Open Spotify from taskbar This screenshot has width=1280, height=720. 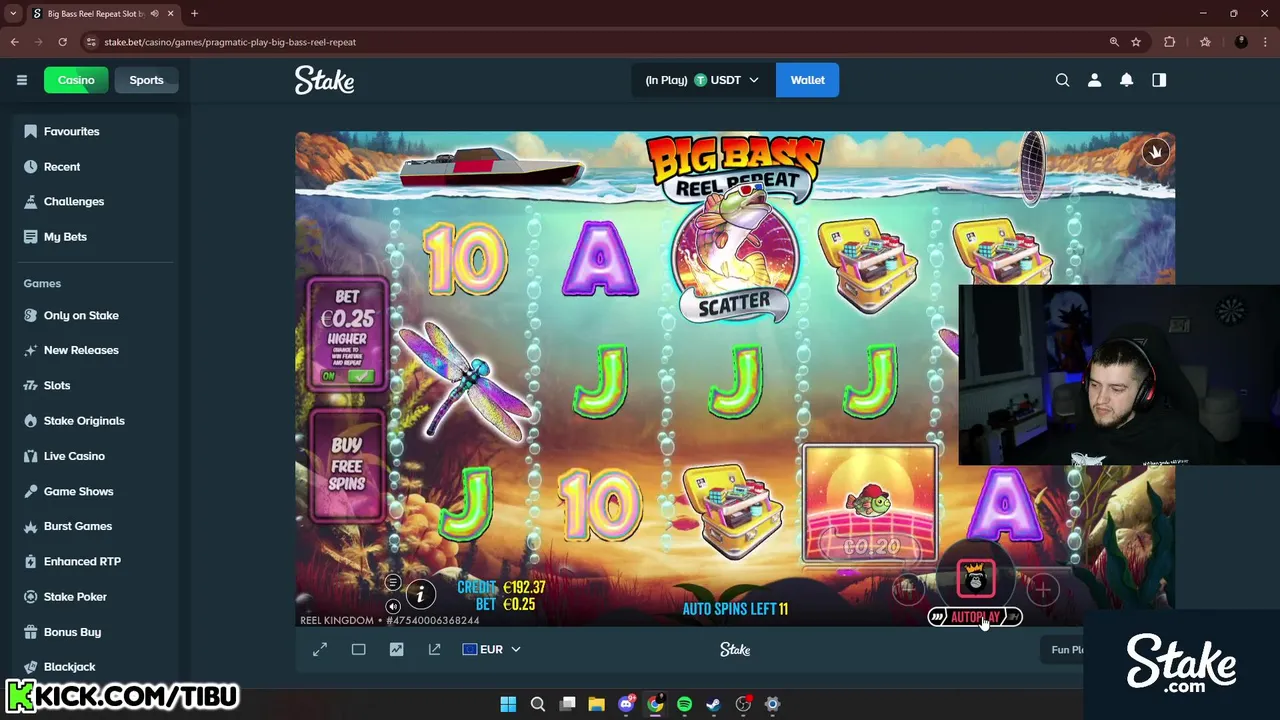(x=684, y=704)
